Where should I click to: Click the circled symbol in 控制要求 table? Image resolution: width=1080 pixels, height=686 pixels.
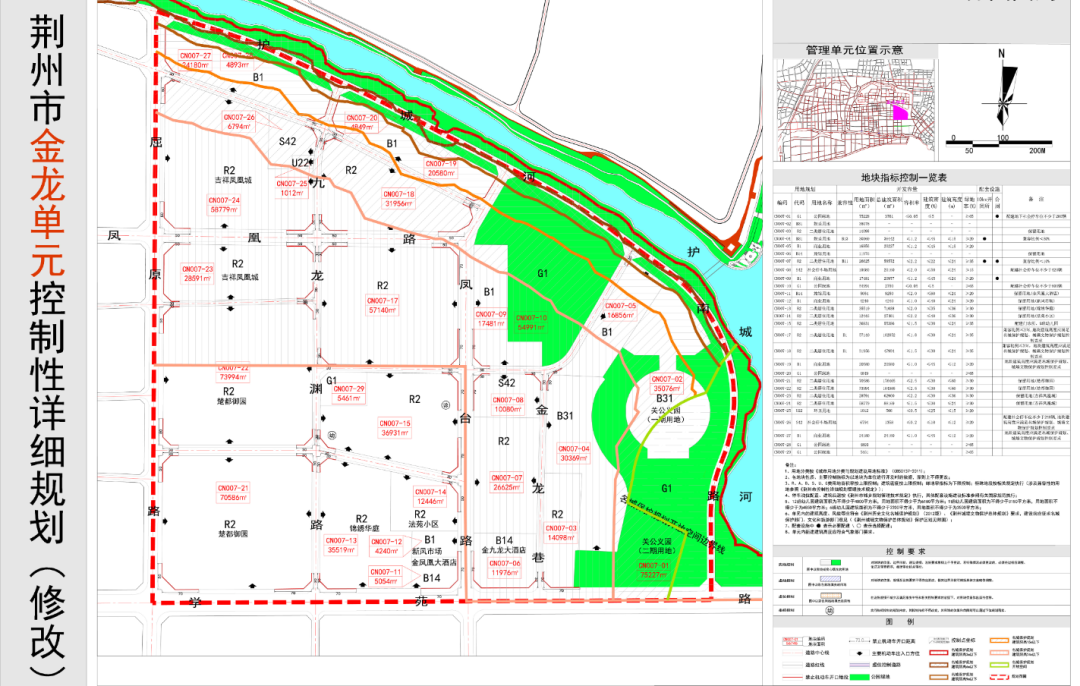pyautogui.click(x=830, y=610)
